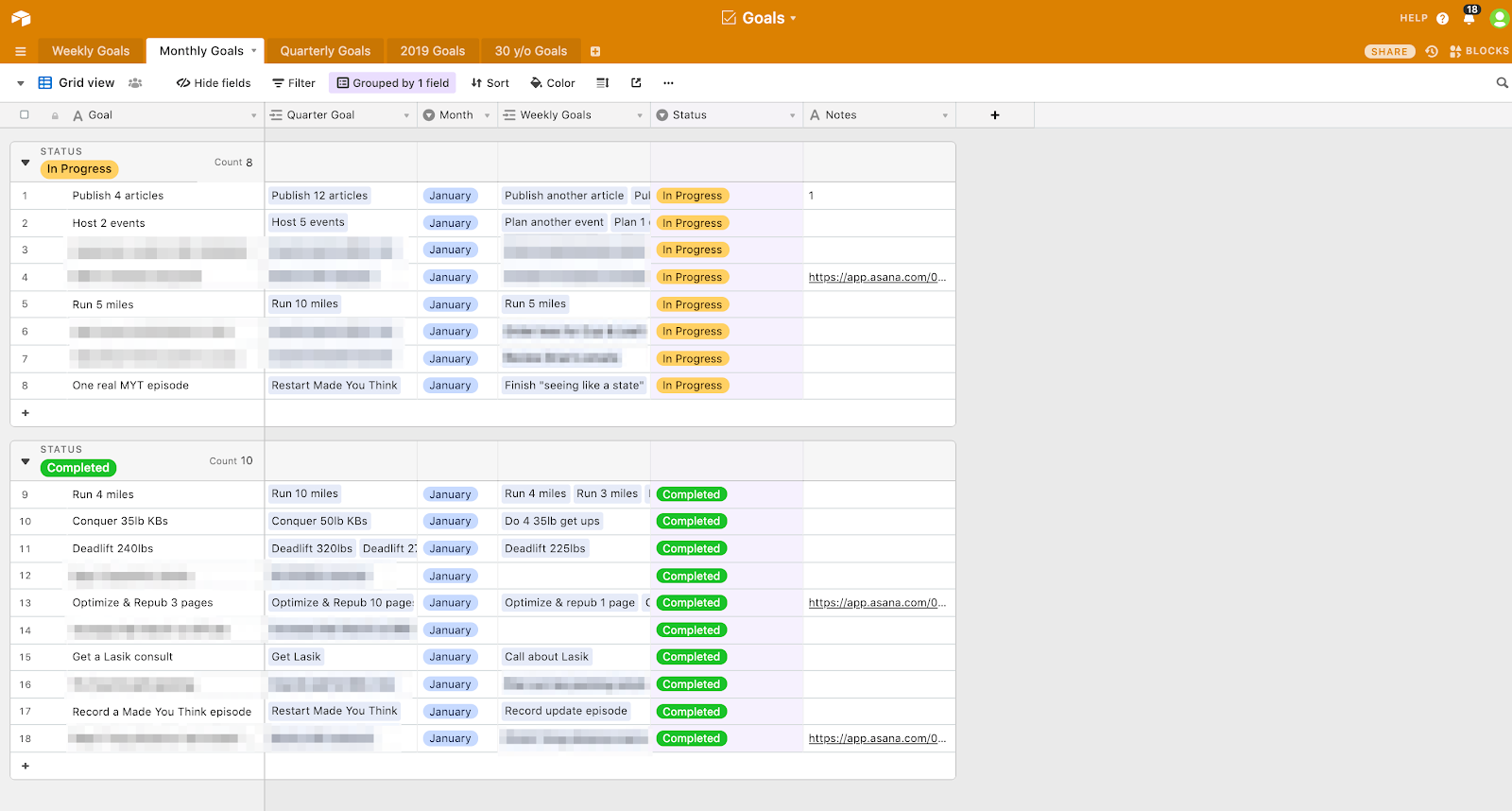The width and height of the screenshot is (1512, 811).
Task: Open Weekly Goals column dropdown arrow
Action: click(640, 115)
